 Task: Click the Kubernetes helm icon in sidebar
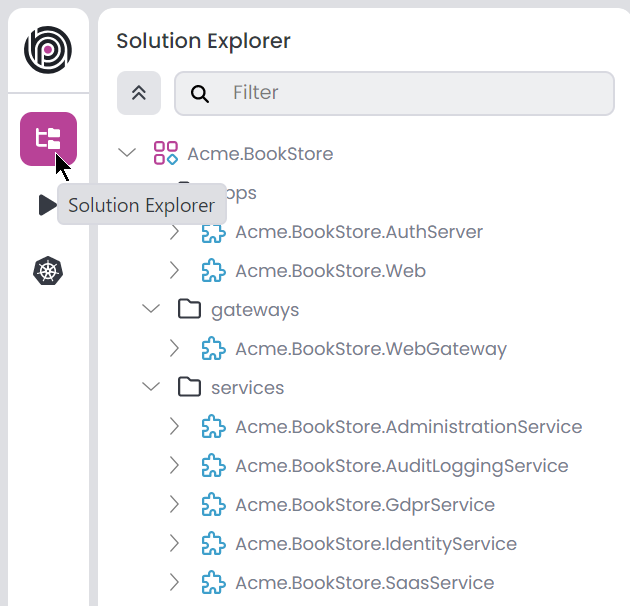[x=48, y=271]
